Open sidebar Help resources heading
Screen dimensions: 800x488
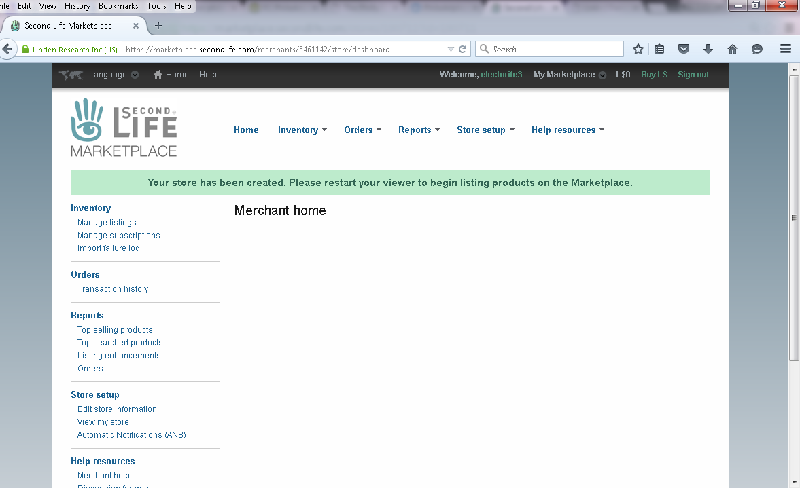pyautogui.click(x=103, y=461)
